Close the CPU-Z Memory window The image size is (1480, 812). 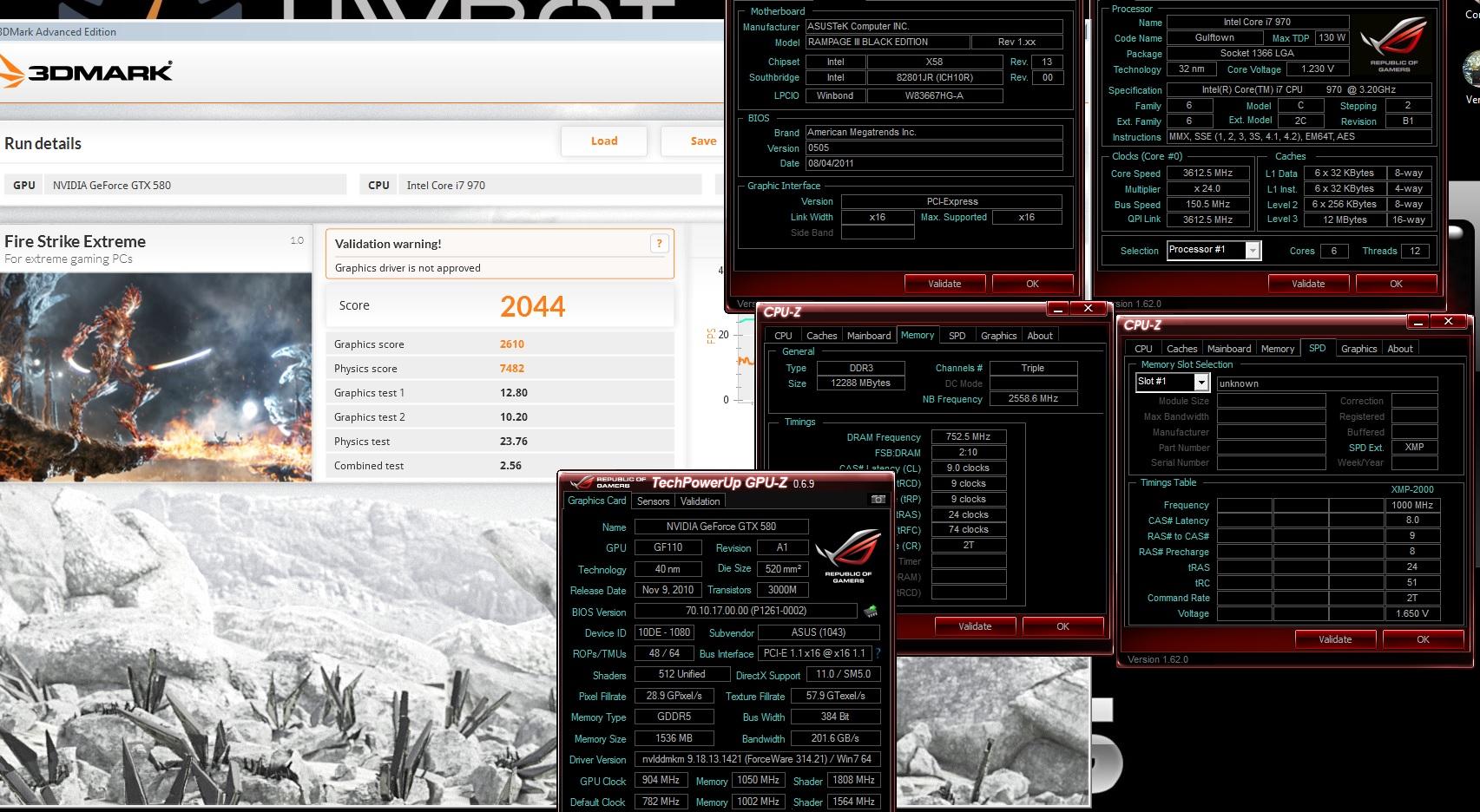tap(1088, 308)
